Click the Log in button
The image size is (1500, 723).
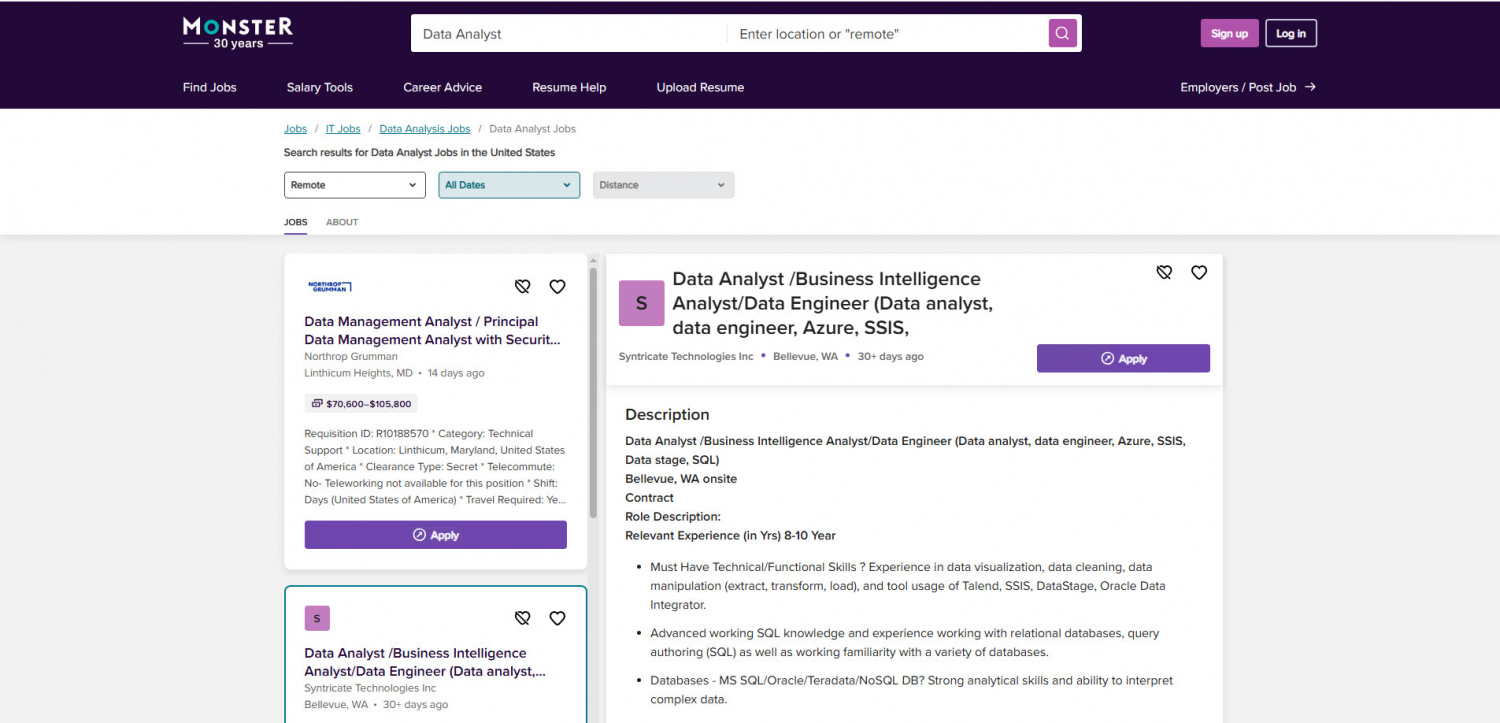pos(1291,33)
